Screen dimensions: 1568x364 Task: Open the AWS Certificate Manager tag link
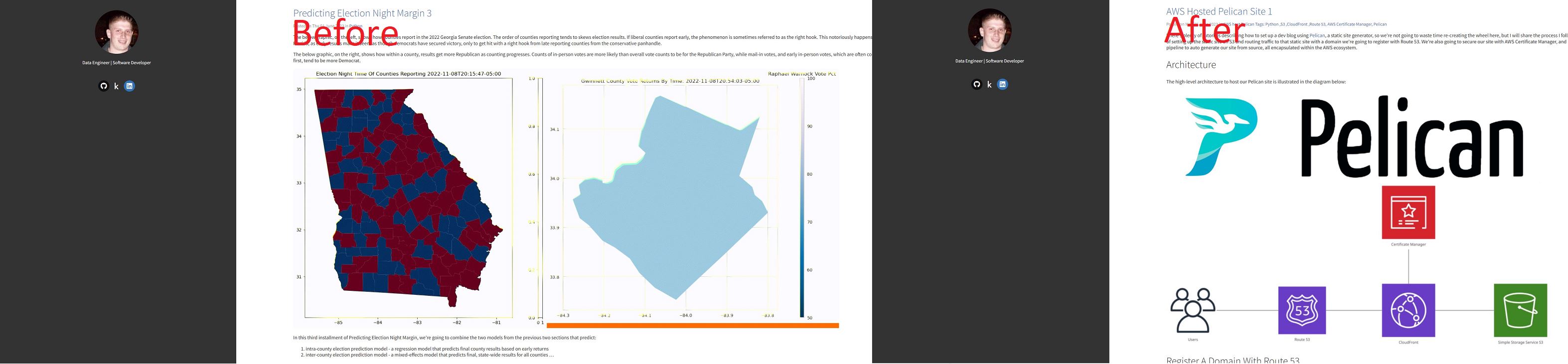(x=1350, y=24)
